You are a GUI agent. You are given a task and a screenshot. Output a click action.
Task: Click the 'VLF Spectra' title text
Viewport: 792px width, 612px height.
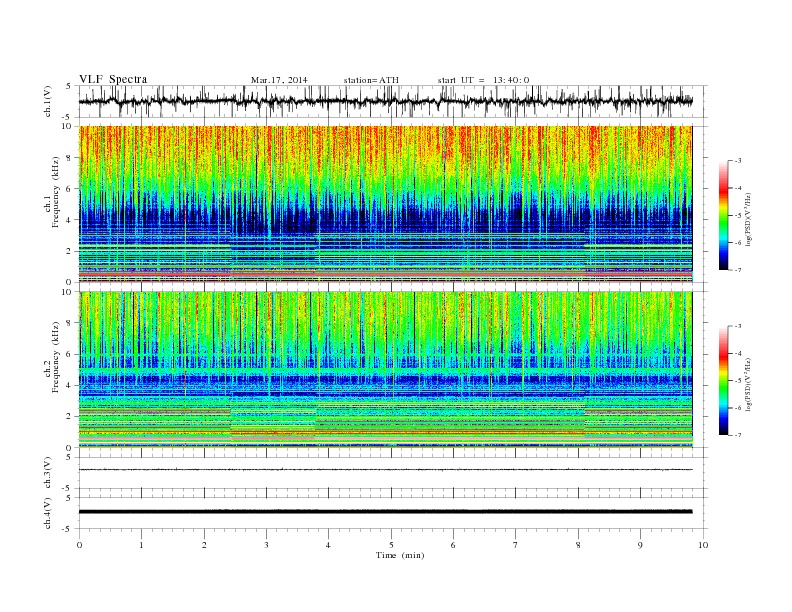click(x=113, y=79)
